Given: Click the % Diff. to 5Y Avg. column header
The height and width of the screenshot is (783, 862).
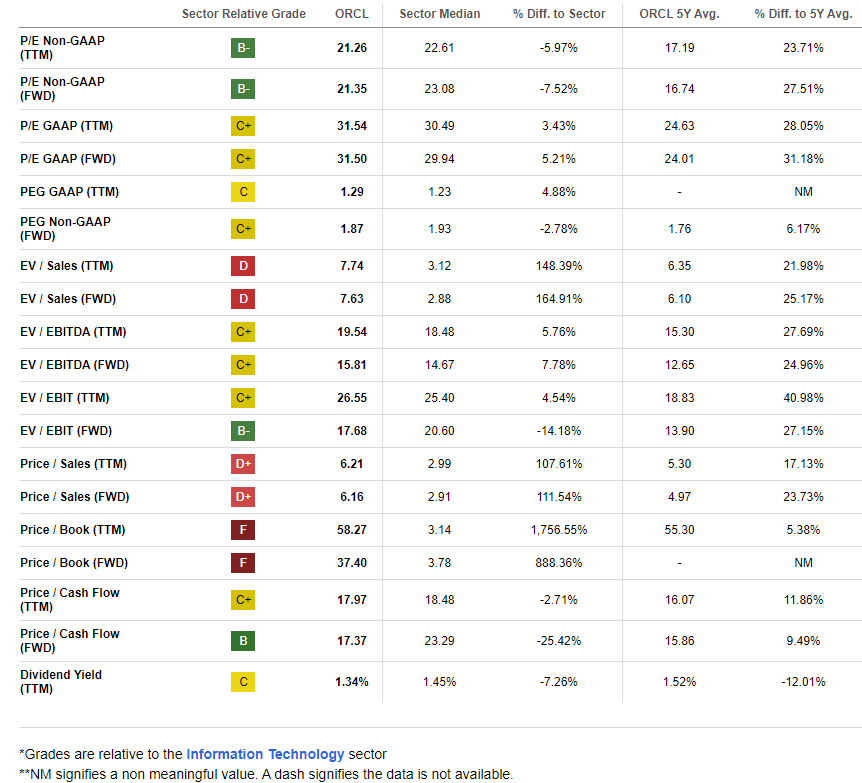Looking at the screenshot, I should (803, 14).
